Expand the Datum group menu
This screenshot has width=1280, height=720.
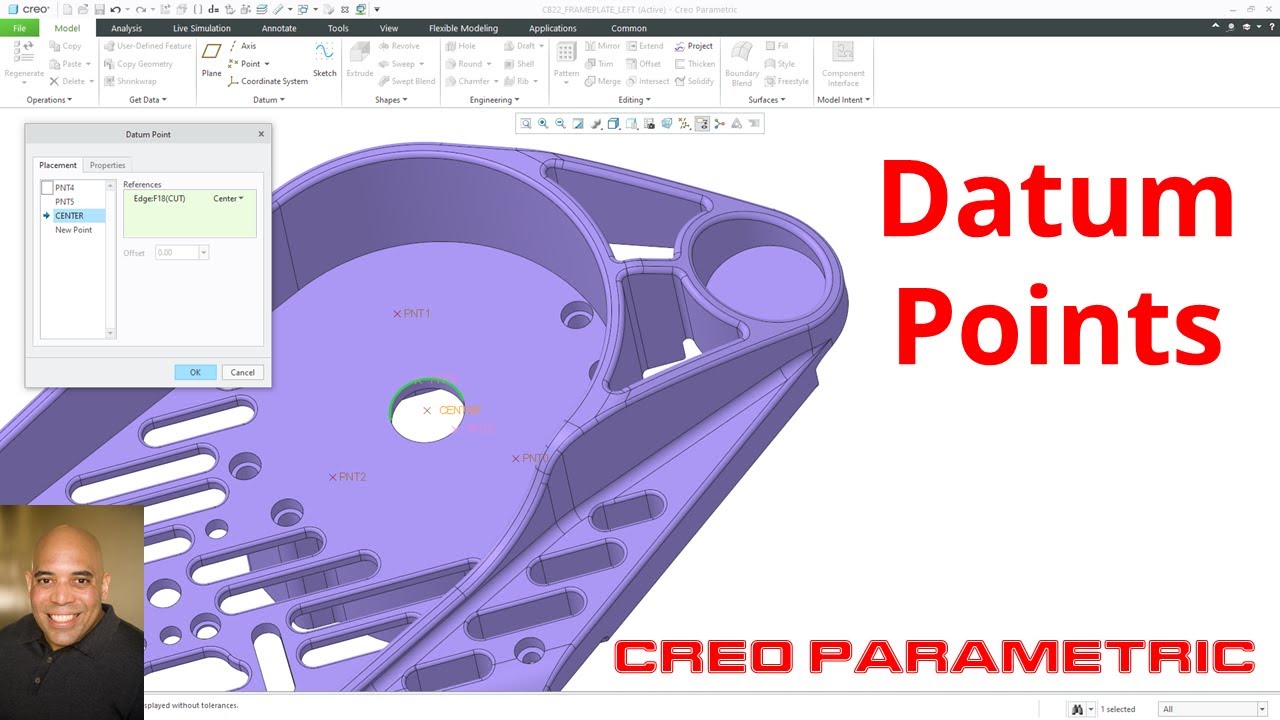coord(268,100)
